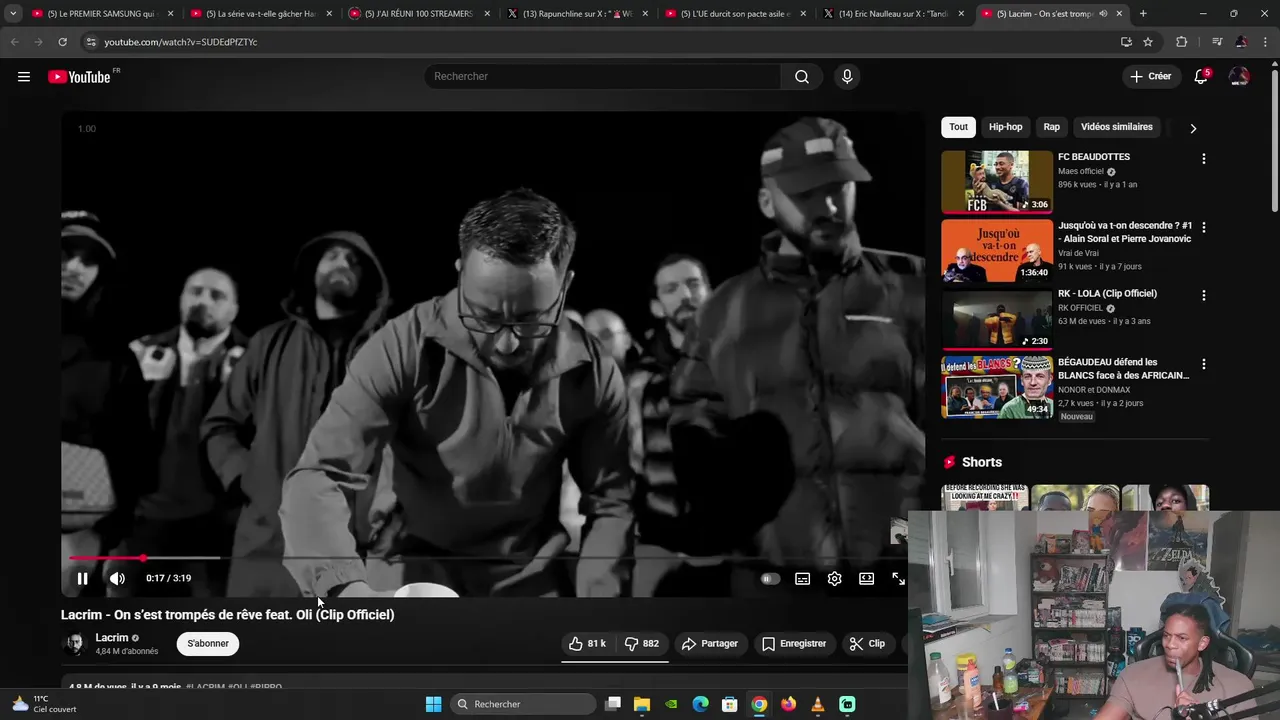Switch to La série va-t-elle gâcher tab
This screenshot has width=1280, height=720.
point(262,14)
